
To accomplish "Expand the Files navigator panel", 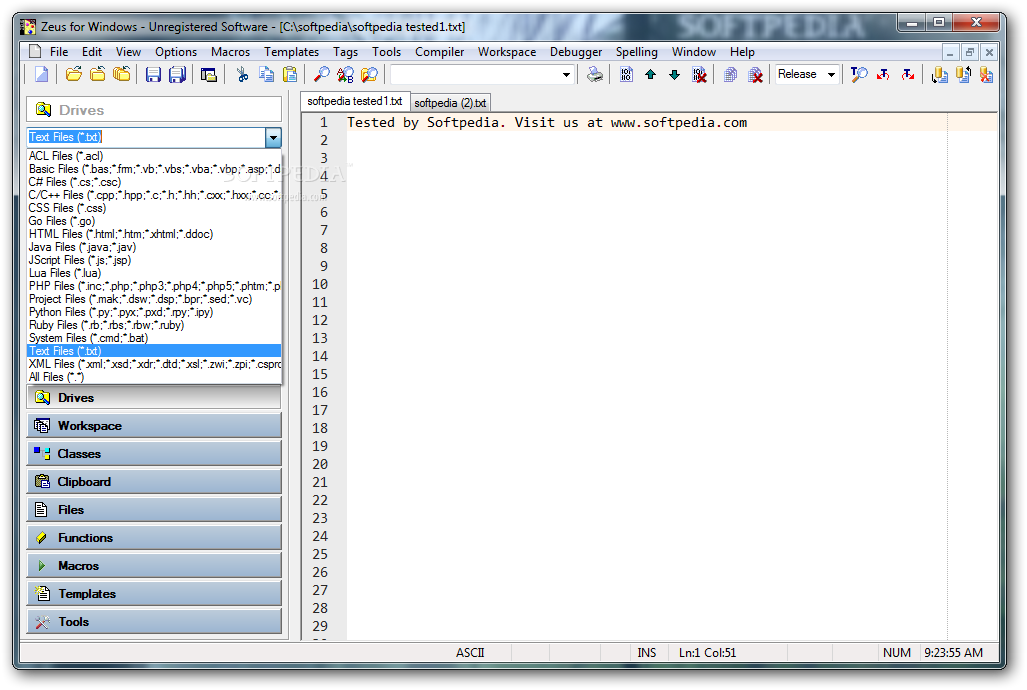I will [x=154, y=509].
